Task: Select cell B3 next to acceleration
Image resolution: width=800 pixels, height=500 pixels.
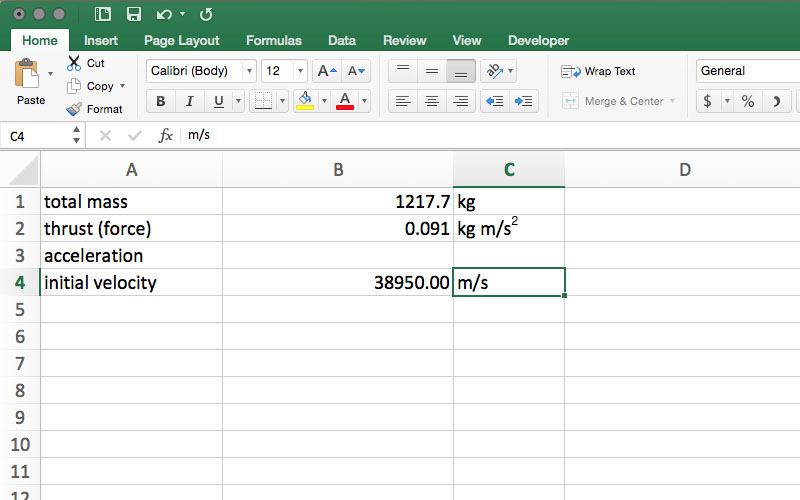Action: (x=338, y=256)
